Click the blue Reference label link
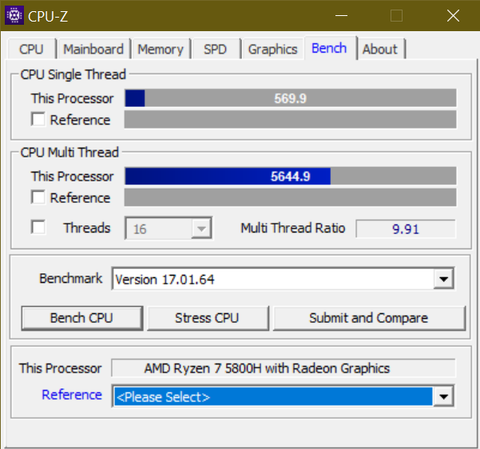Screen dimensions: 480x449 pyautogui.click(x=72, y=395)
